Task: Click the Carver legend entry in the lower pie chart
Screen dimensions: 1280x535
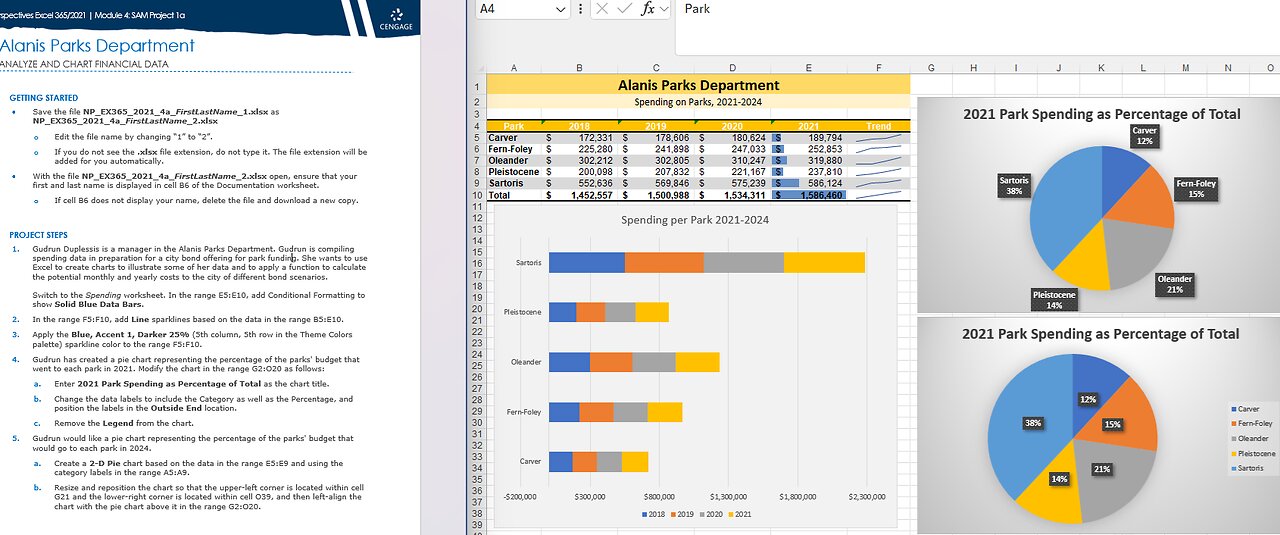Action: click(1246, 409)
